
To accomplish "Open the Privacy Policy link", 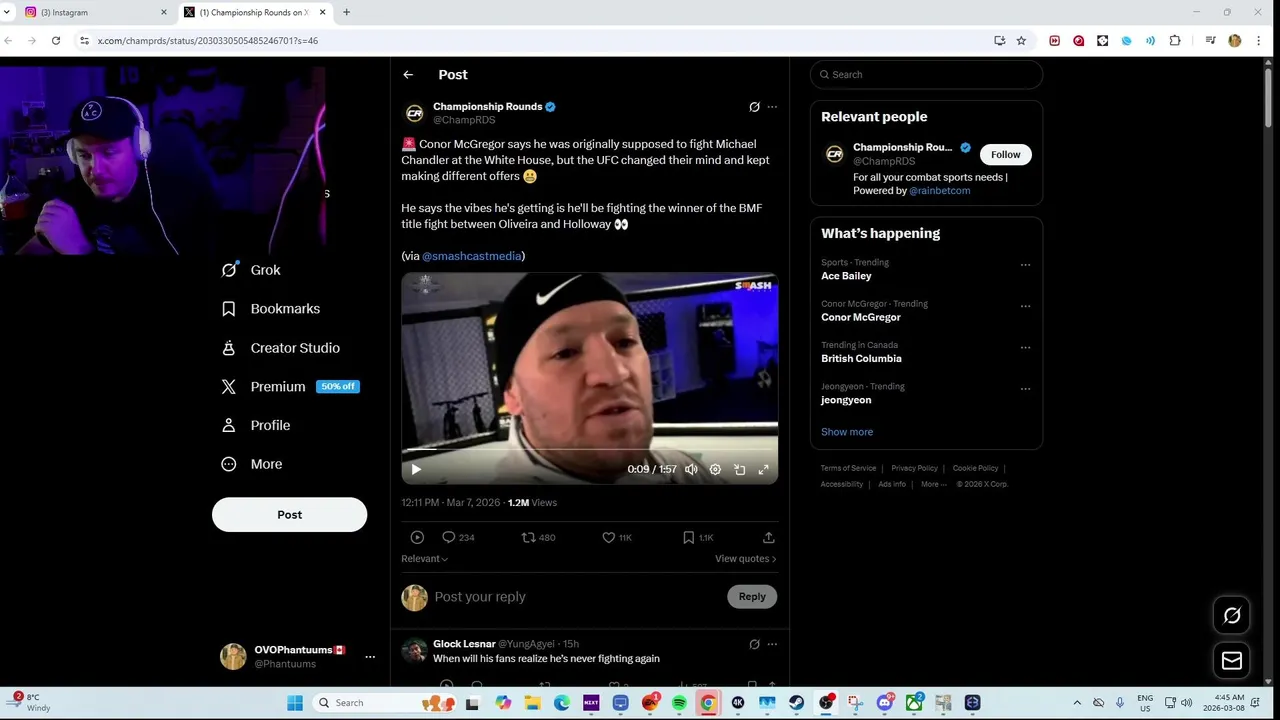I will [914, 468].
